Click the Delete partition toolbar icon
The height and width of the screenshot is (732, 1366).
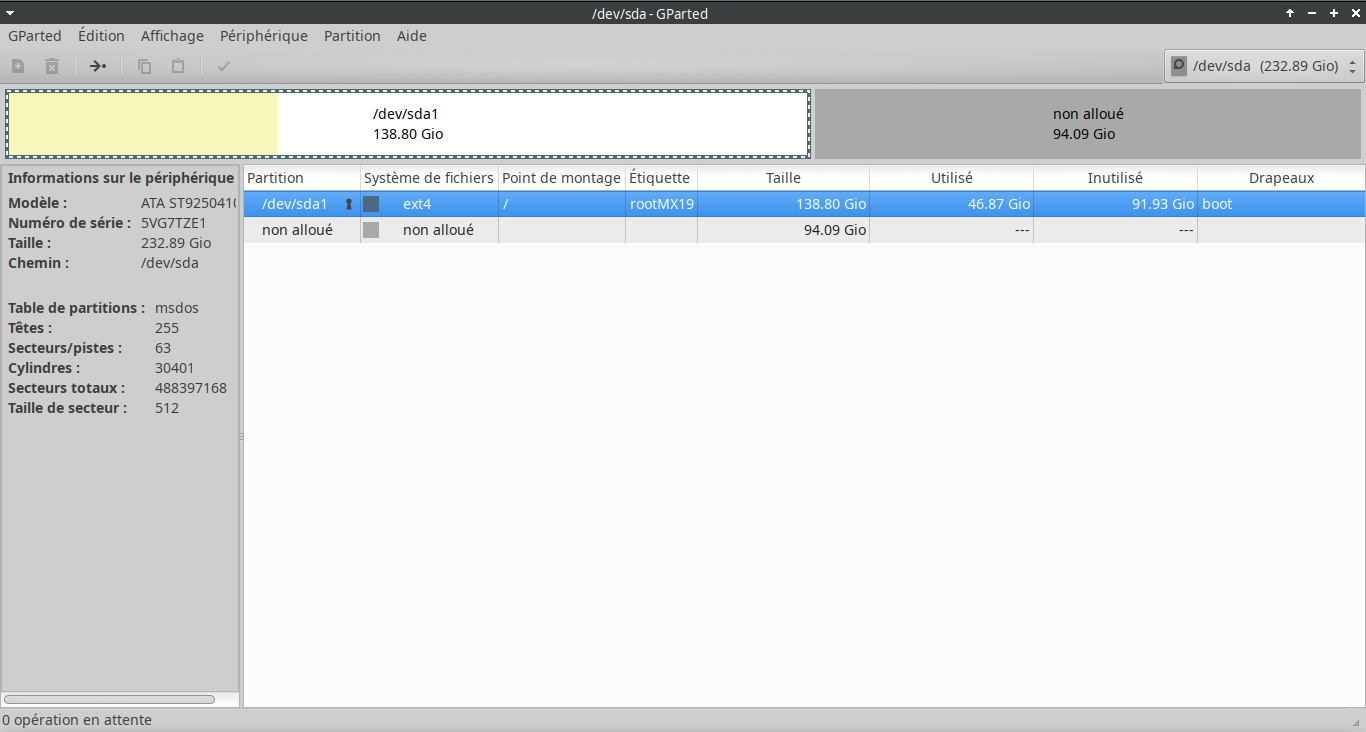coord(52,66)
